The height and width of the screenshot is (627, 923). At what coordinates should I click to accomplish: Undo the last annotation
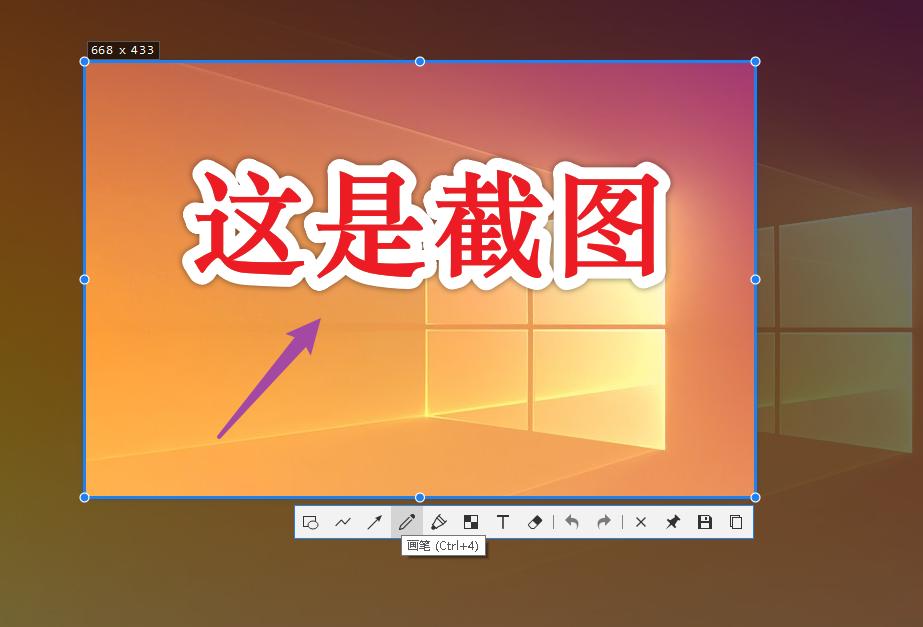coord(572,521)
